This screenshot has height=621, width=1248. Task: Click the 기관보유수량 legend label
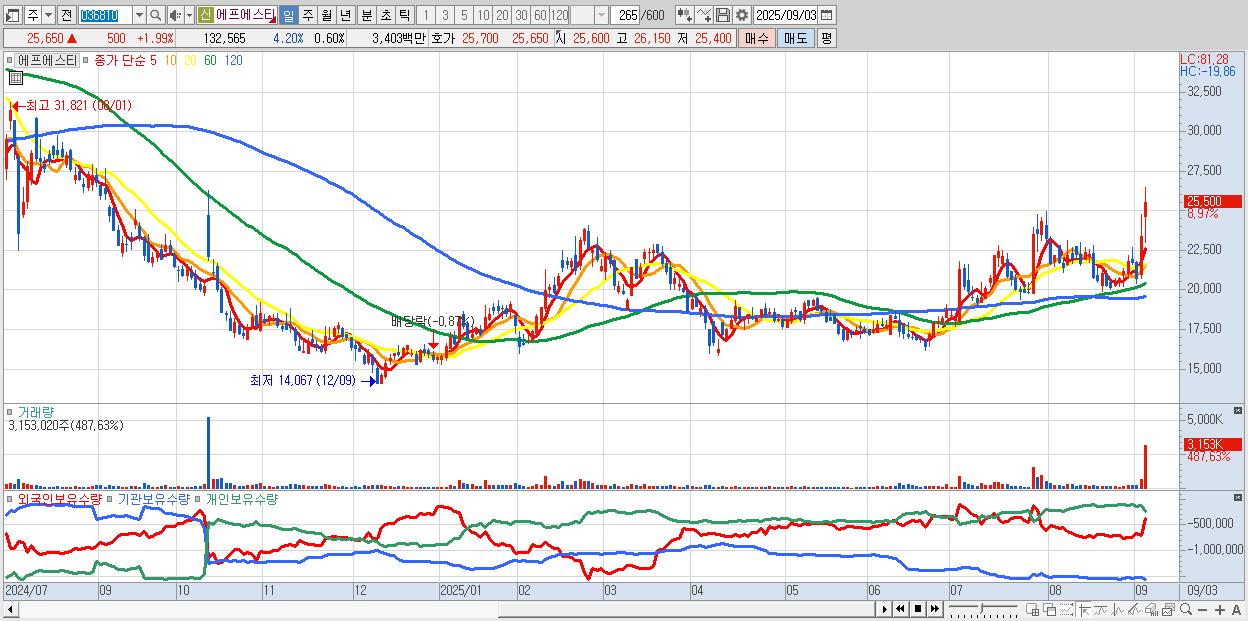tap(155, 498)
